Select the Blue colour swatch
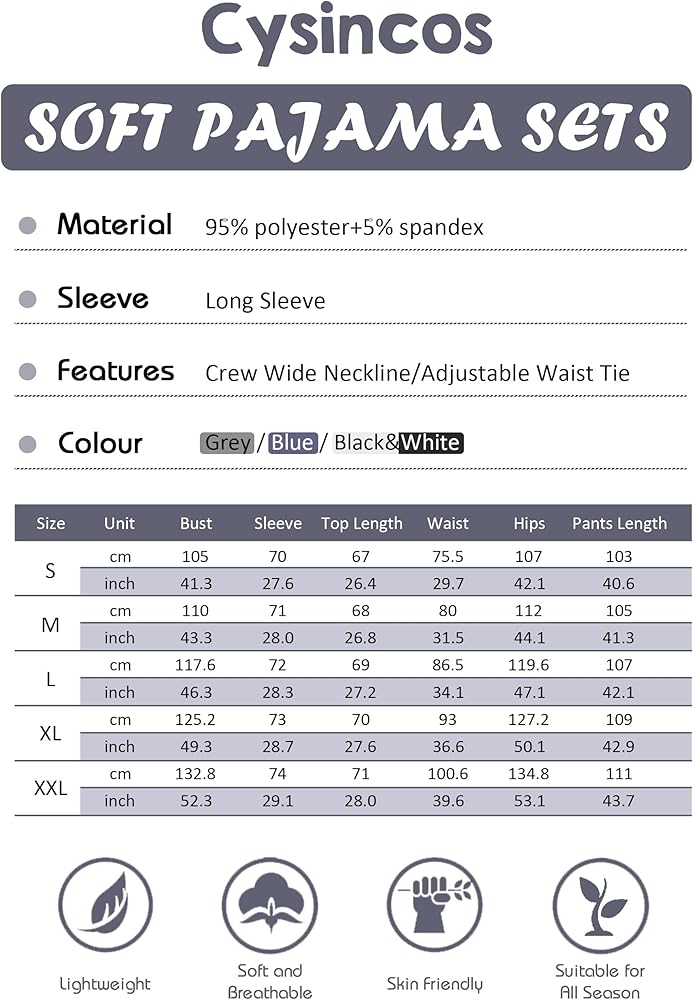693x1000 pixels. 292,443
